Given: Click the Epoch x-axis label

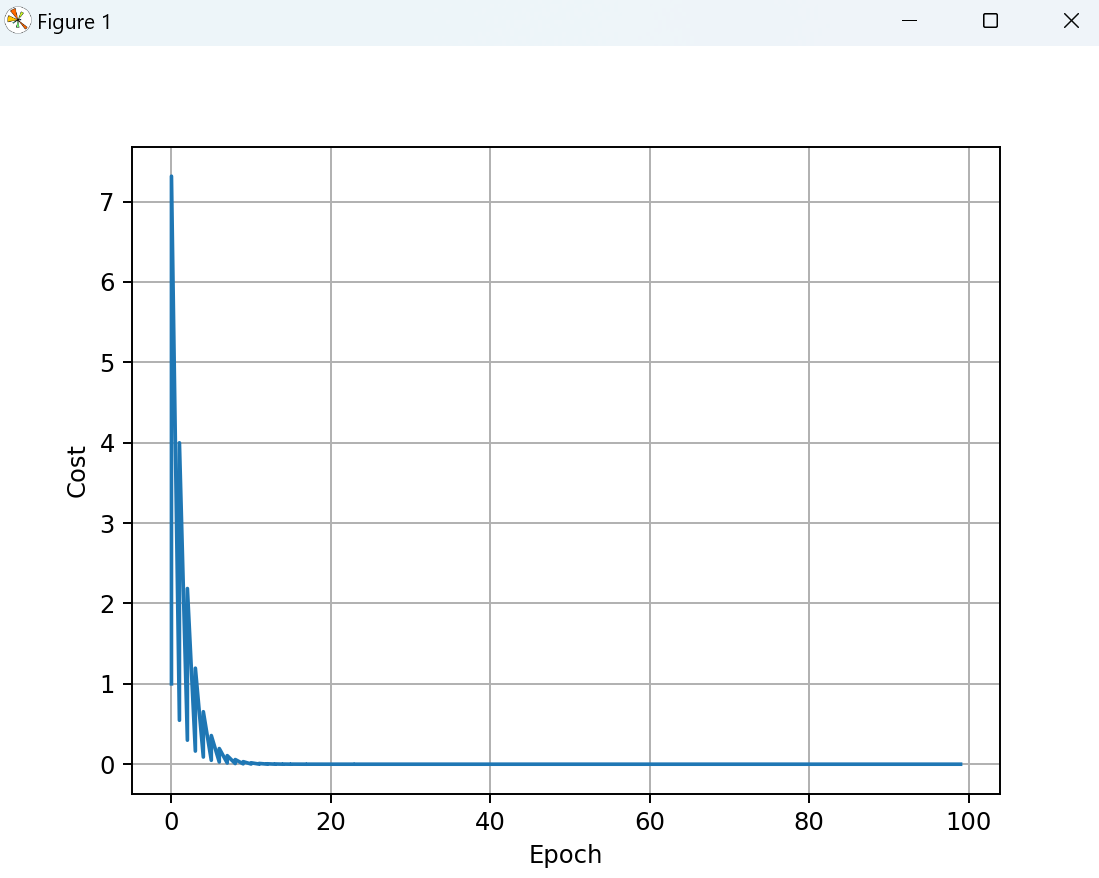Looking at the screenshot, I should [x=565, y=855].
